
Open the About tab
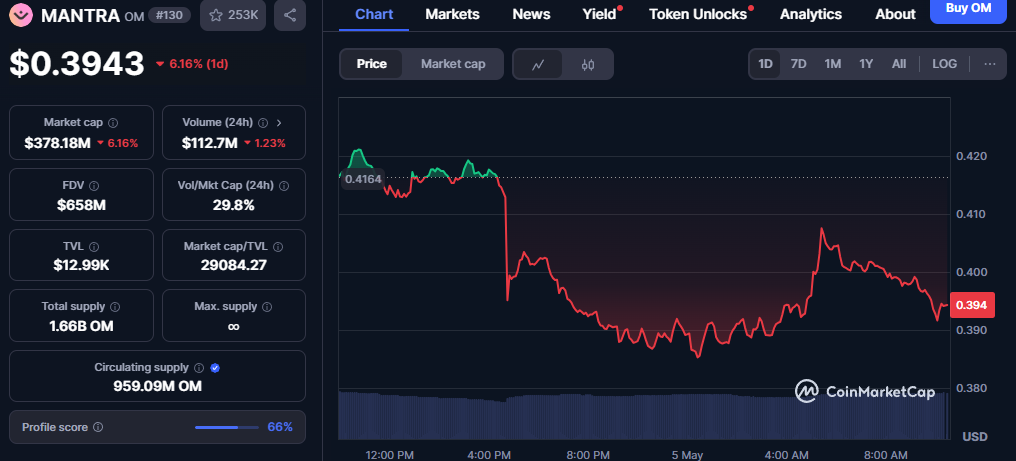click(x=895, y=14)
